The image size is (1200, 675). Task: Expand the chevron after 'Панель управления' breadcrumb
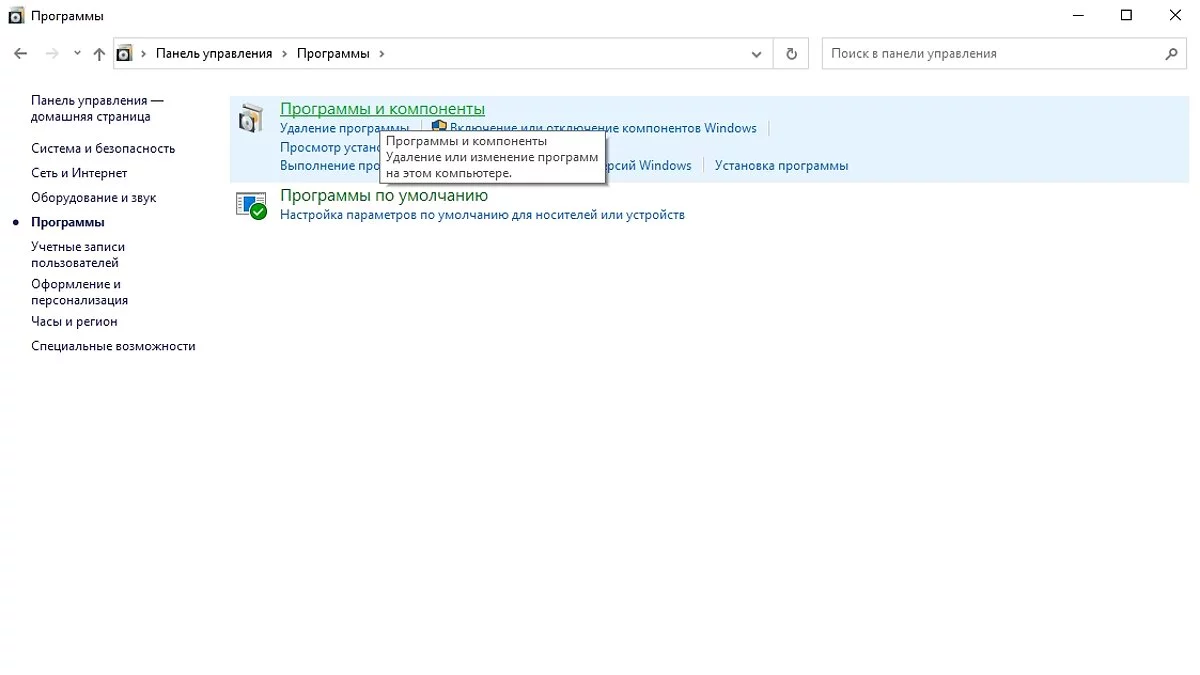(x=285, y=54)
